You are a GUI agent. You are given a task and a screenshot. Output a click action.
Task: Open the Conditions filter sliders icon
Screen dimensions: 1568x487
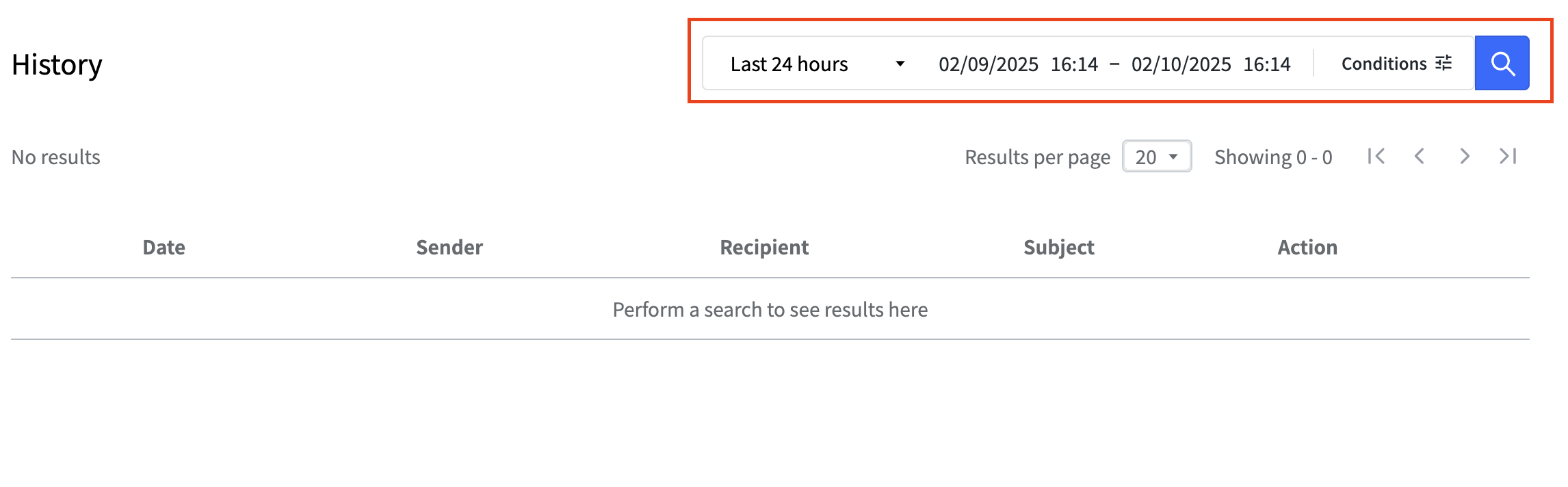click(x=1443, y=64)
